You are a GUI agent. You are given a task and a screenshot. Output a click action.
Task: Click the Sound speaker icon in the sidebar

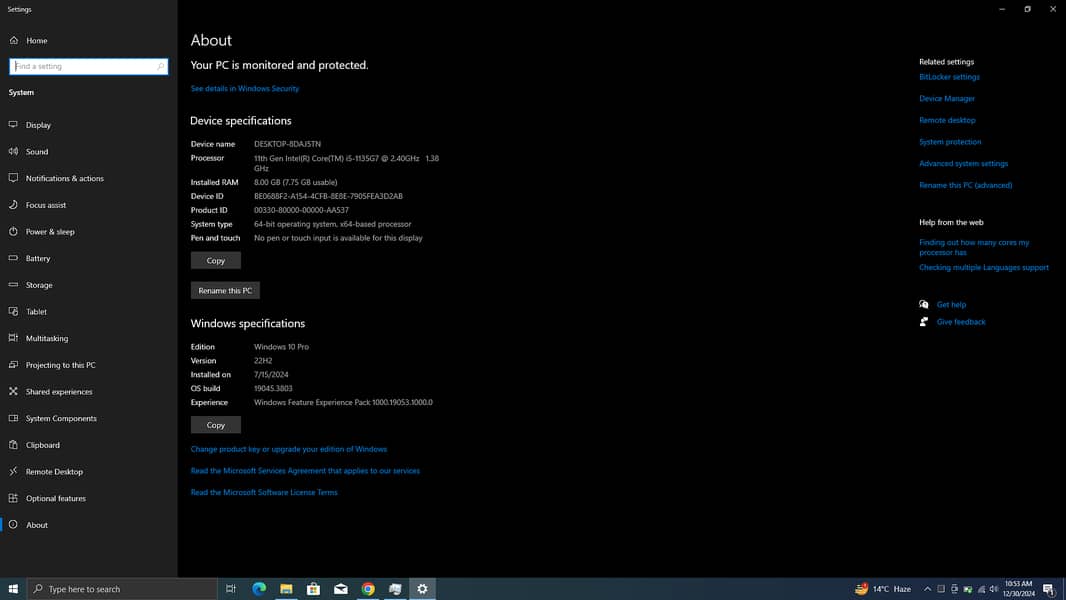[x=14, y=152]
